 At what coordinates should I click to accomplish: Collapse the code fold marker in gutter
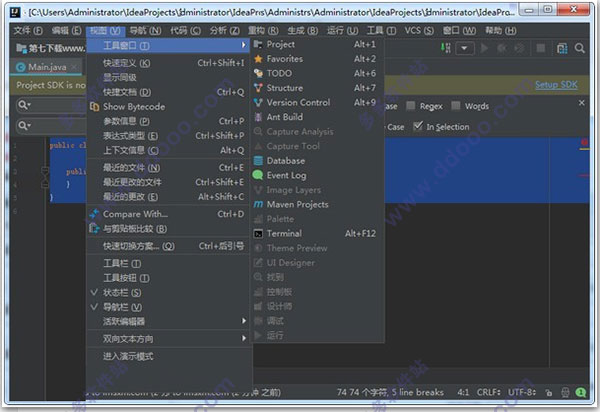pos(45,171)
